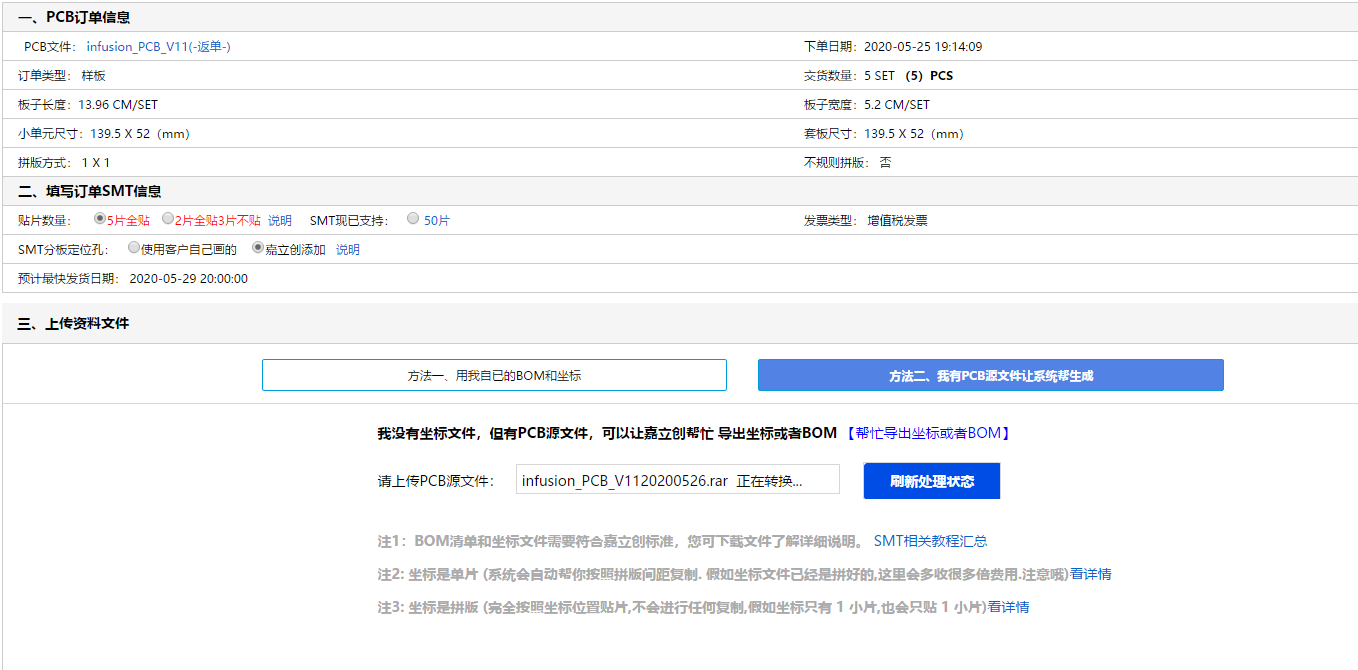Click the delivery quantity 5 SET (5) PCS

[x=909, y=76]
